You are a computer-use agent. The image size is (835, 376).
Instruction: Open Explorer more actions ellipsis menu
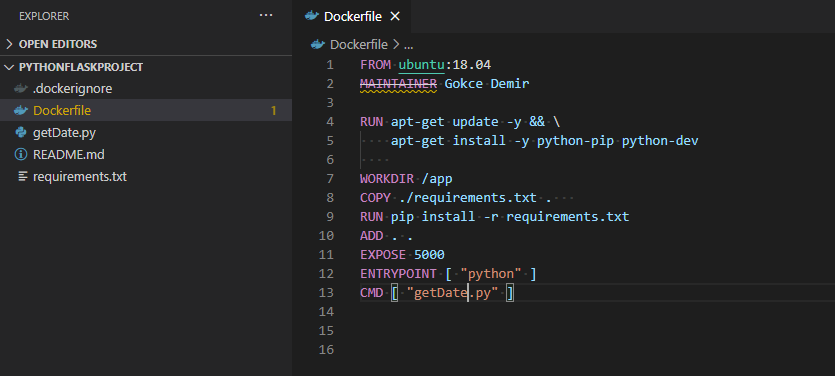tap(266, 15)
